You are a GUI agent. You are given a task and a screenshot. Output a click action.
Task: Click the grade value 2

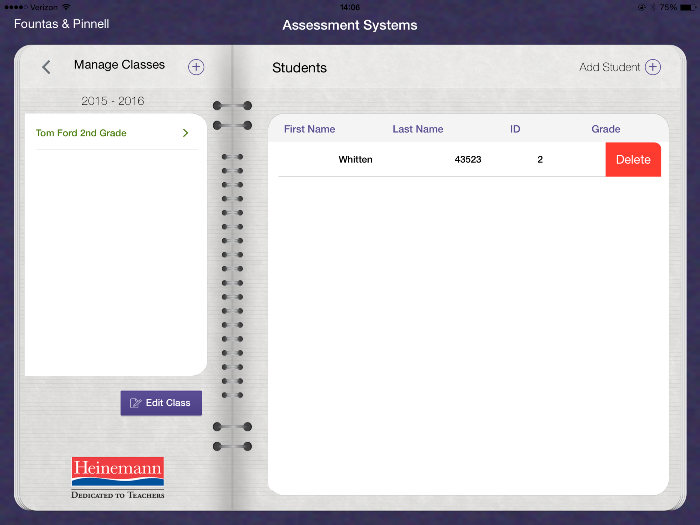[540, 159]
